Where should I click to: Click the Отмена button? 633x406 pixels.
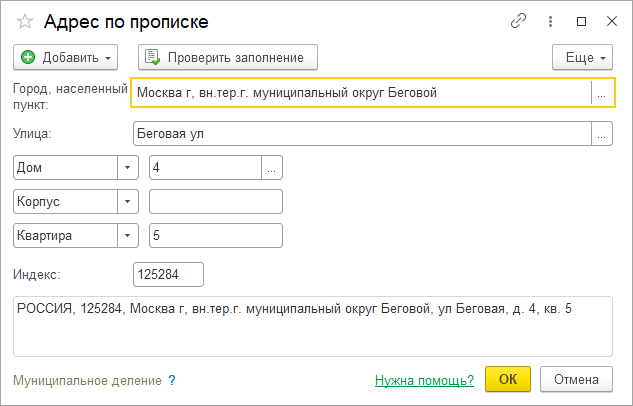pyautogui.click(x=575, y=379)
